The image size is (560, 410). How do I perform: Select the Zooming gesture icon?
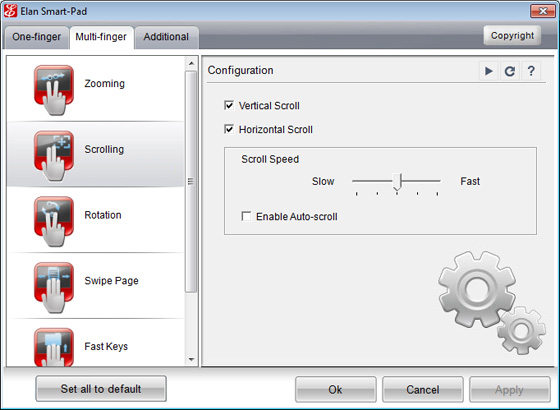click(54, 90)
